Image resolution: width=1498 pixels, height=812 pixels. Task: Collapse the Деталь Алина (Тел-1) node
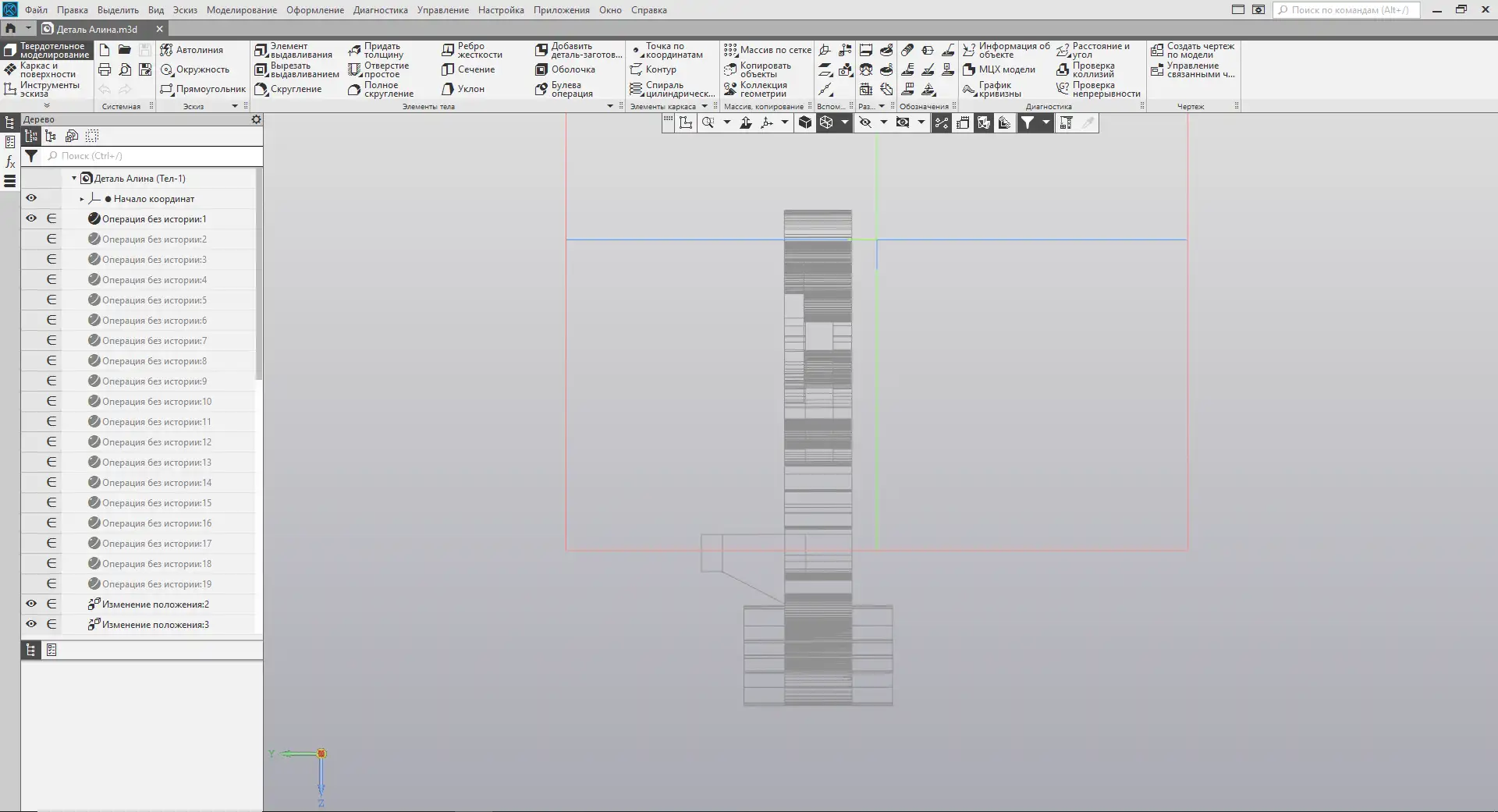tap(74, 179)
